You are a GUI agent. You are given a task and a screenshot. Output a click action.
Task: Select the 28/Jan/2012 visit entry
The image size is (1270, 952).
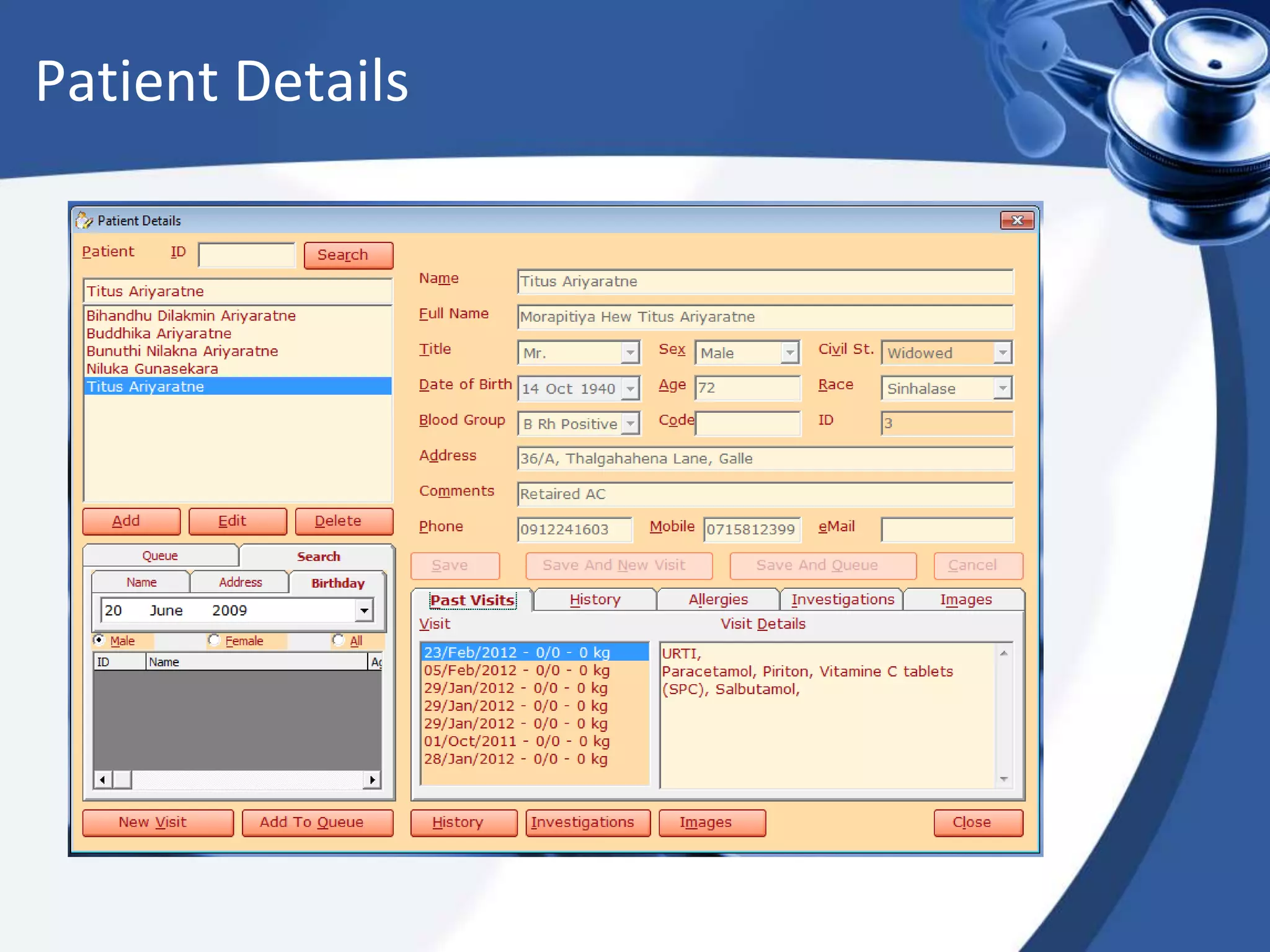pos(535,759)
